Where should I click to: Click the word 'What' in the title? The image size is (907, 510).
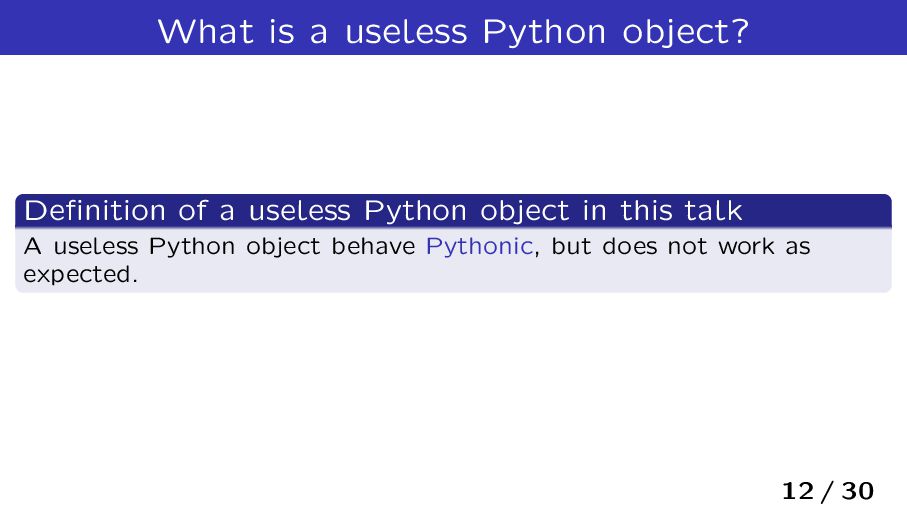[205, 31]
